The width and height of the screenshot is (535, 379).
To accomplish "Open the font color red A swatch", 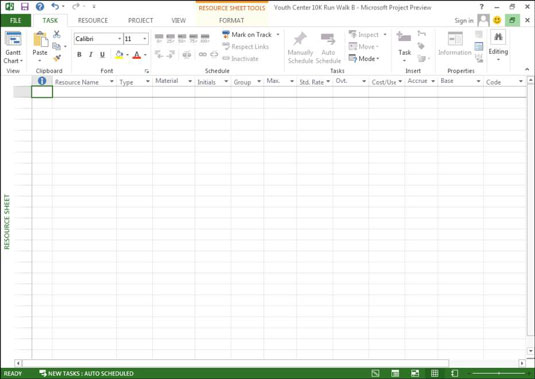I will coord(137,55).
